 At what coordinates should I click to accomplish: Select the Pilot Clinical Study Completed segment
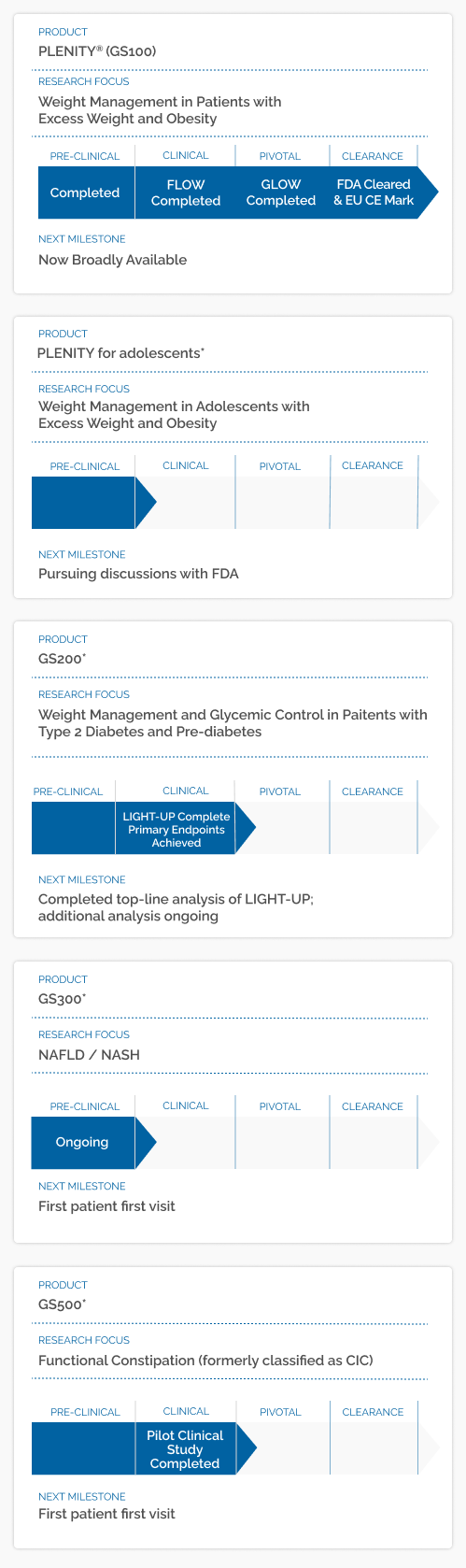(x=185, y=1449)
